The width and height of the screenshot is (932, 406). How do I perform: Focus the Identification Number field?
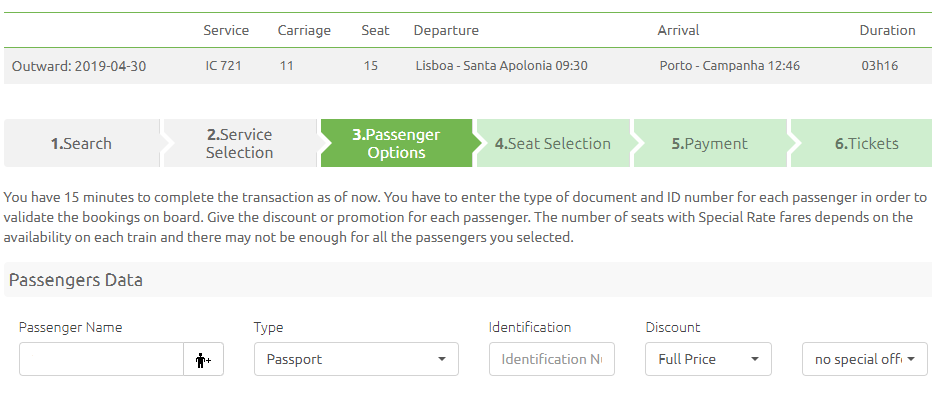[552, 359]
